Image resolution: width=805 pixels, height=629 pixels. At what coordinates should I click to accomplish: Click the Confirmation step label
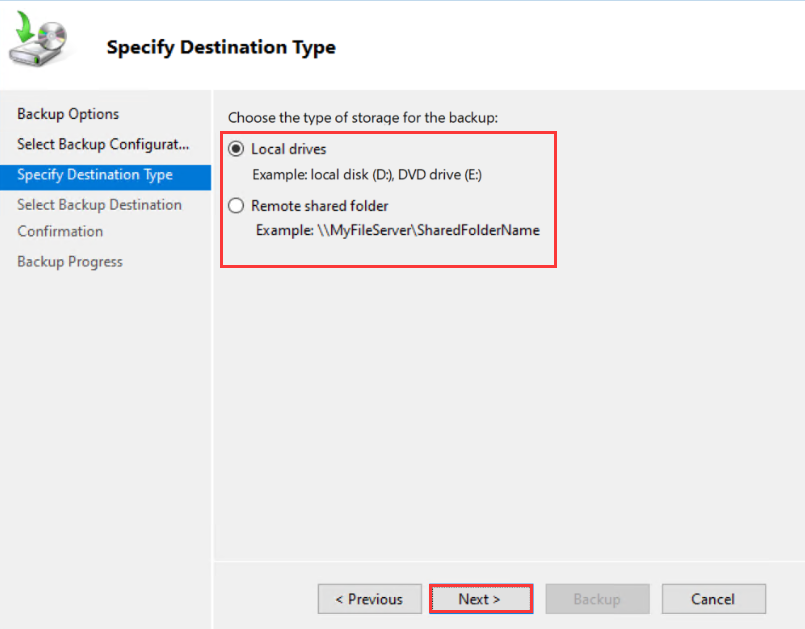tap(60, 231)
